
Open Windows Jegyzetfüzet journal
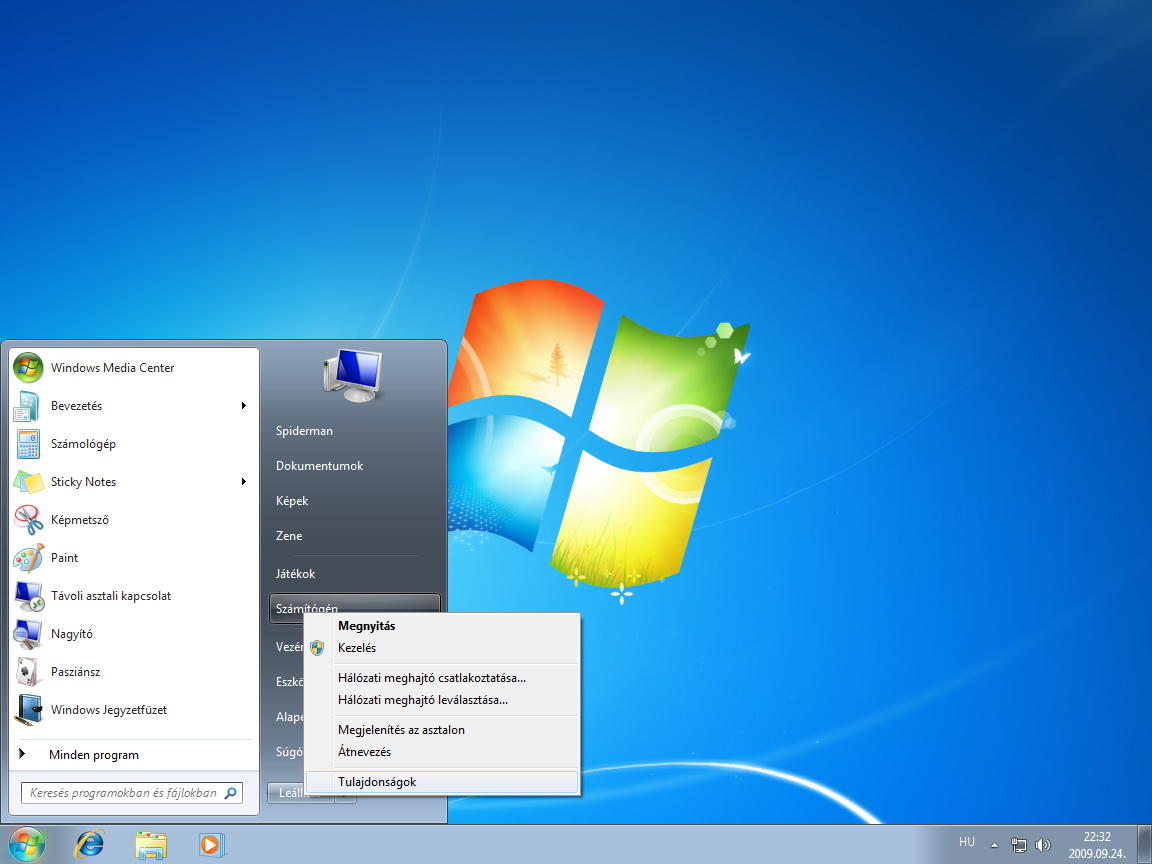tap(108, 710)
